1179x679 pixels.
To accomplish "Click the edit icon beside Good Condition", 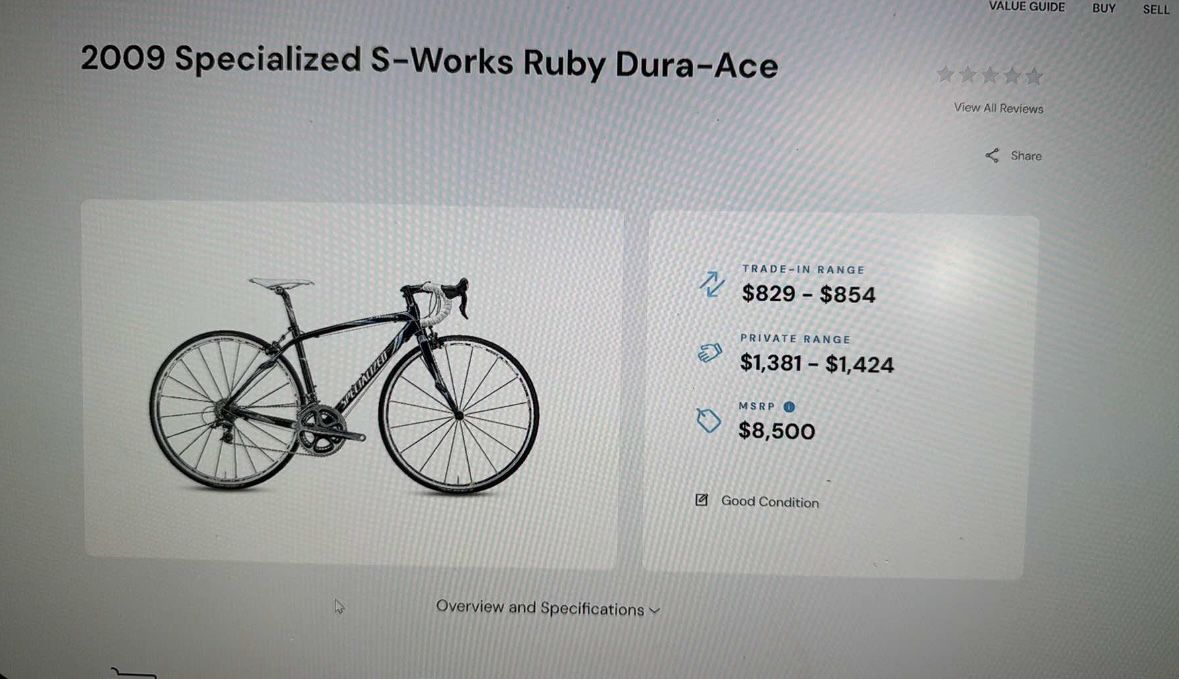I will (702, 500).
